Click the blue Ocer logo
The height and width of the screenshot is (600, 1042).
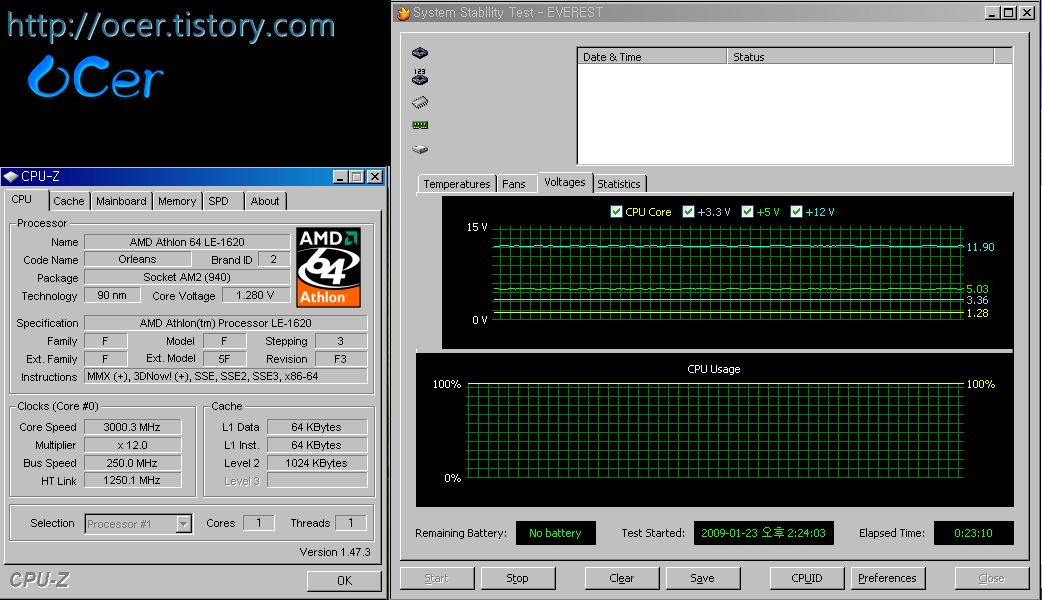pyautogui.click(x=95, y=78)
